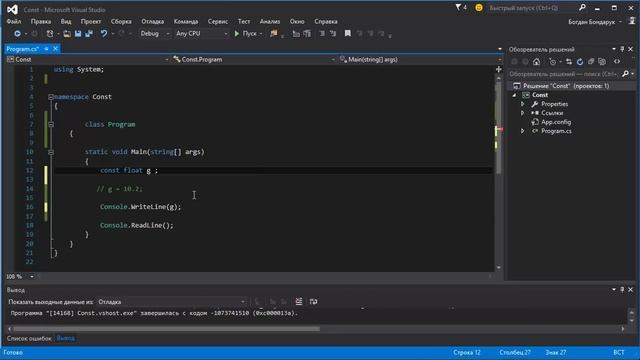Collapse the namespace Const code block
Image resolution: width=640 pixels, height=360 pixels.
click(51, 97)
